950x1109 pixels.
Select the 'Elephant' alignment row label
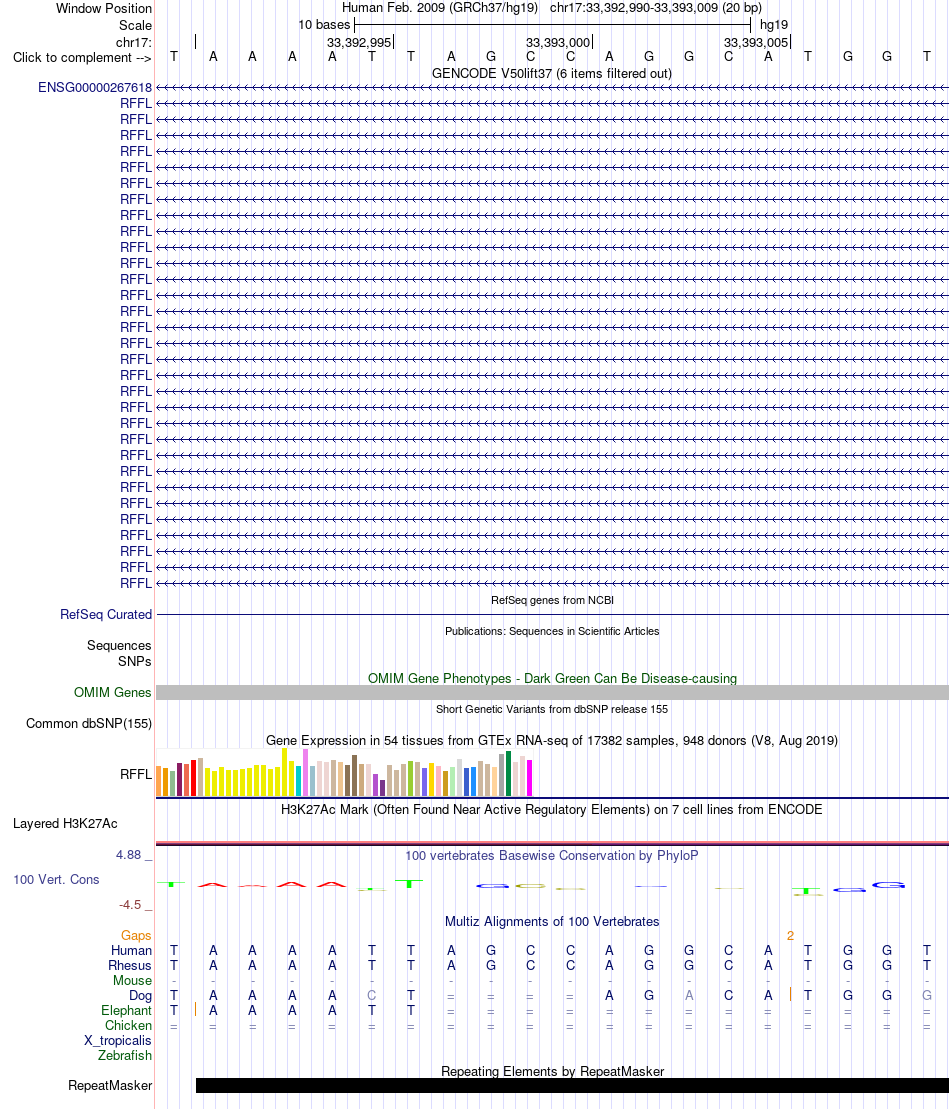[126, 1011]
